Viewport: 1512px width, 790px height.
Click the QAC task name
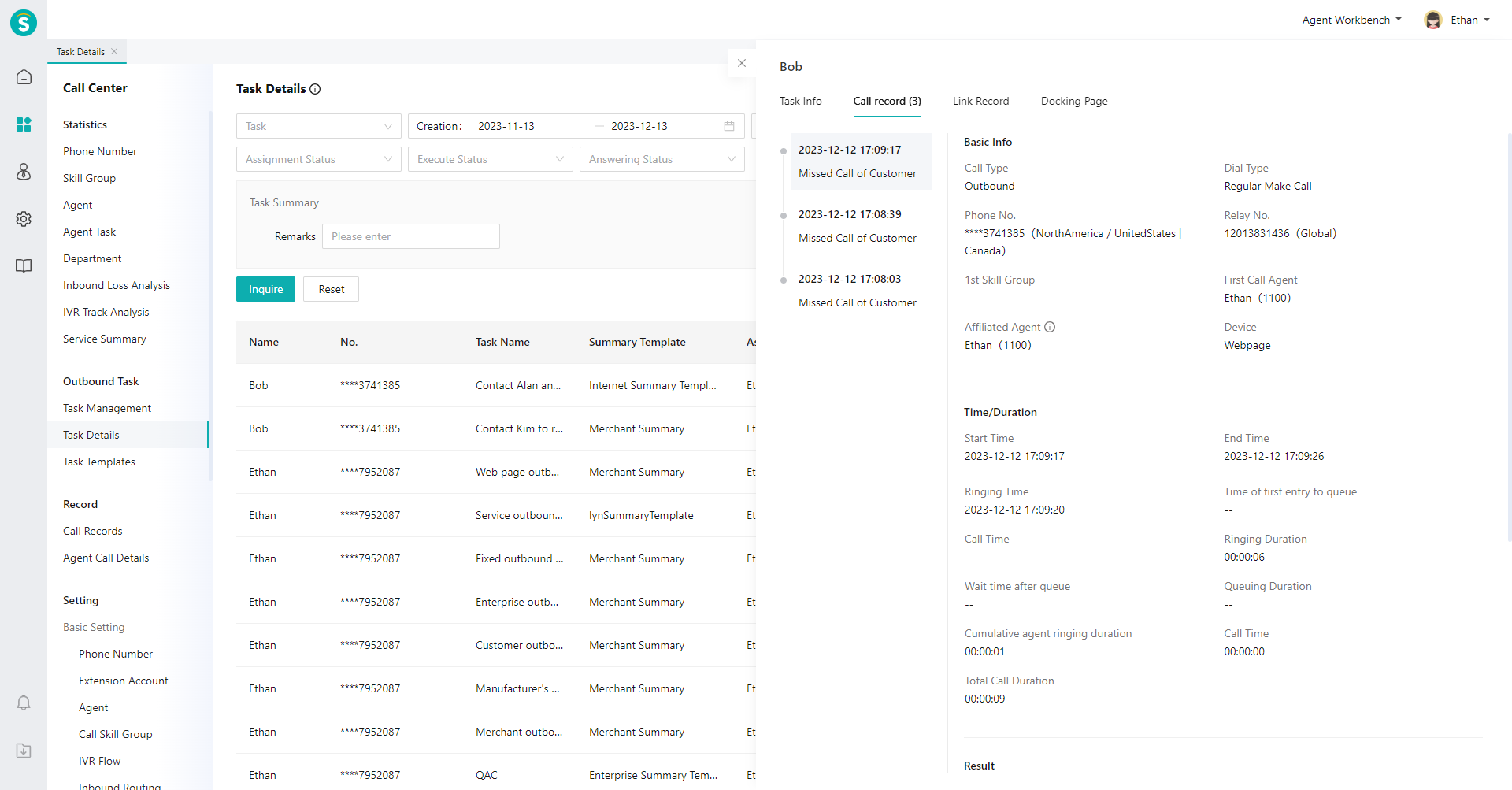click(487, 775)
